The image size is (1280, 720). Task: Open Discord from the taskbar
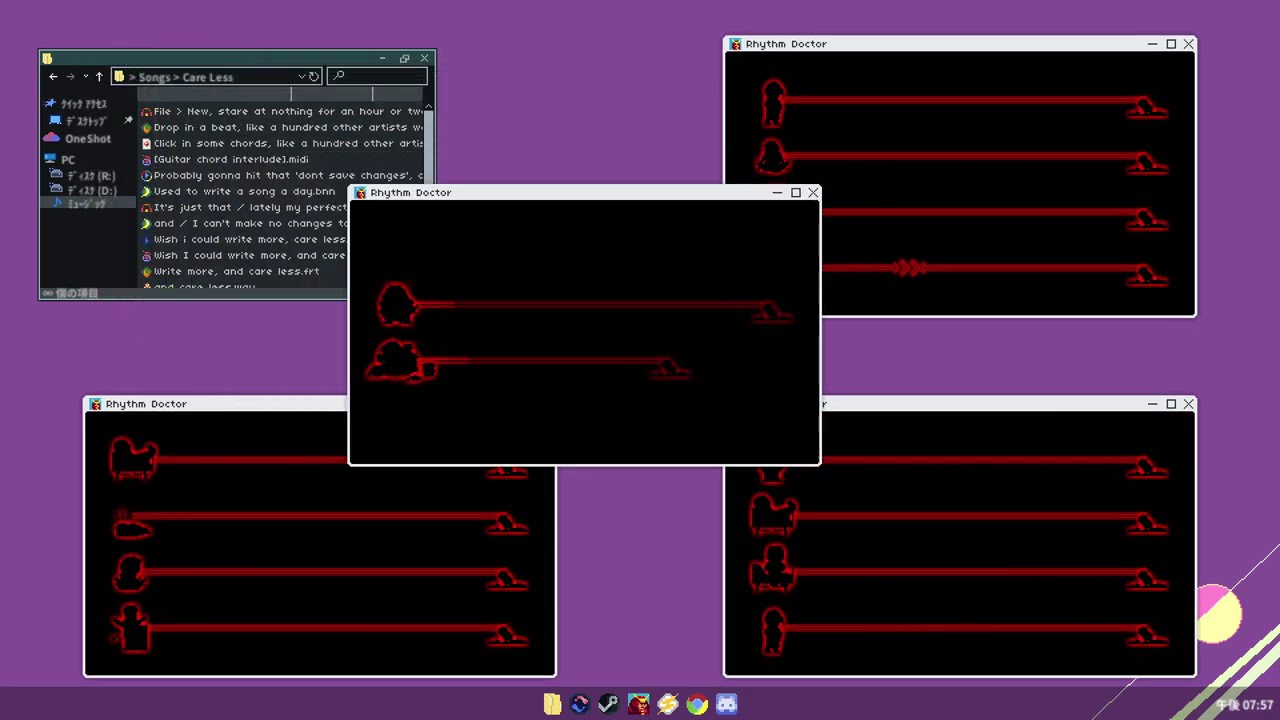[727, 704]
